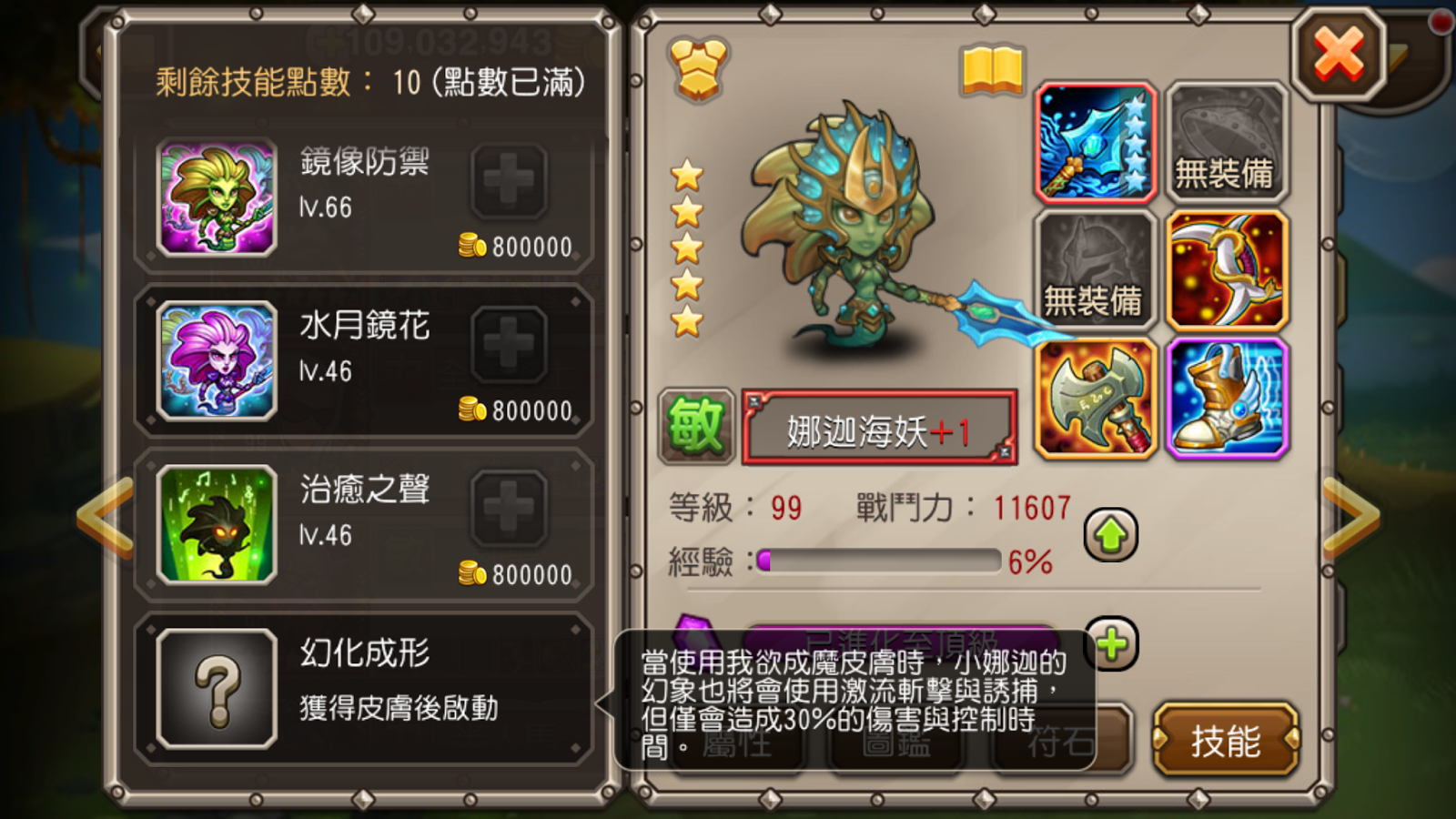The image size is (1456, 819).
Task: Tap the empty helmet 無裝備 slot
Action: [x=1096, y=270]
